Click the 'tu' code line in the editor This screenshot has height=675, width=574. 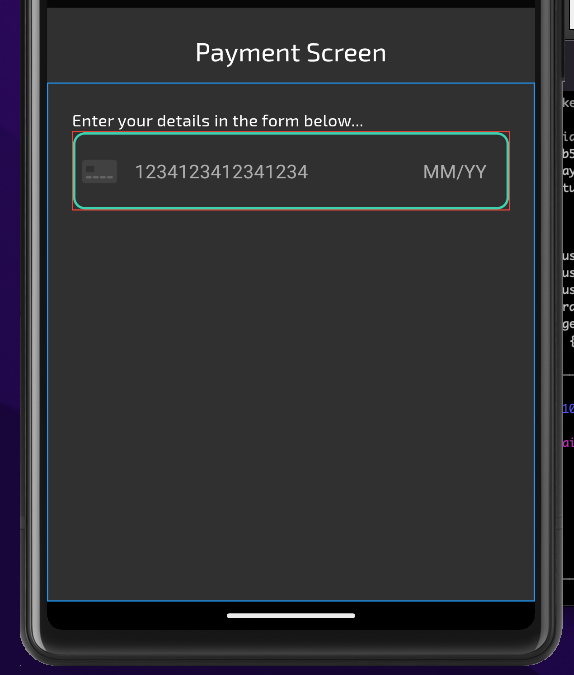click(568, 188)
